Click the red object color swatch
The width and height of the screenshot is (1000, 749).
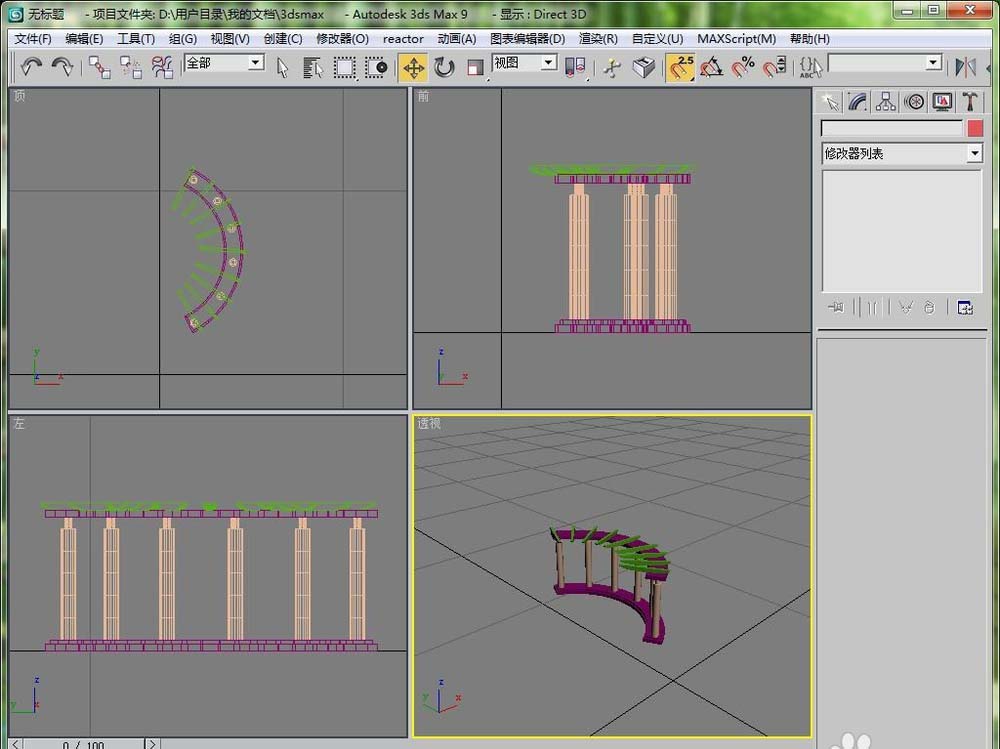974,128
